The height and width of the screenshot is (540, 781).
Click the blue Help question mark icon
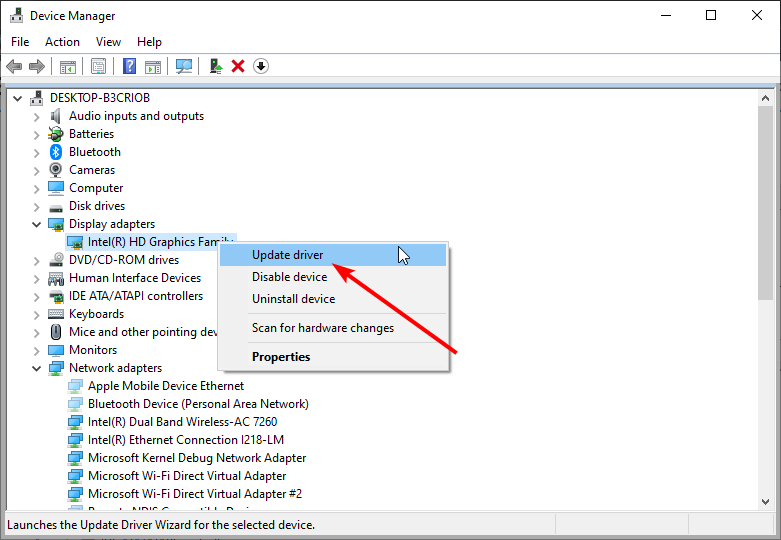pos(130,66)
